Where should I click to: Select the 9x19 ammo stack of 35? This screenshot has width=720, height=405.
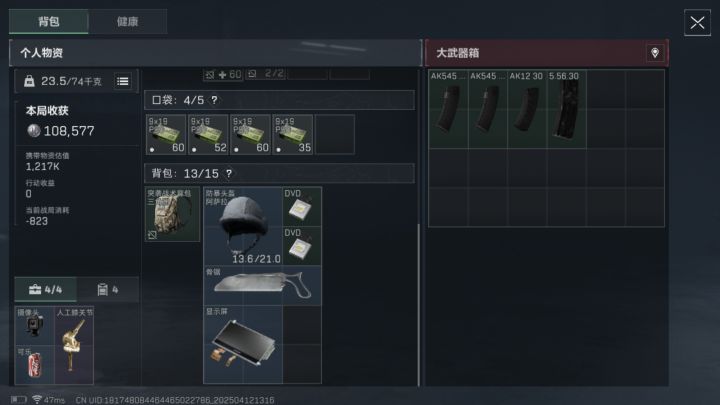coord(292,135)
